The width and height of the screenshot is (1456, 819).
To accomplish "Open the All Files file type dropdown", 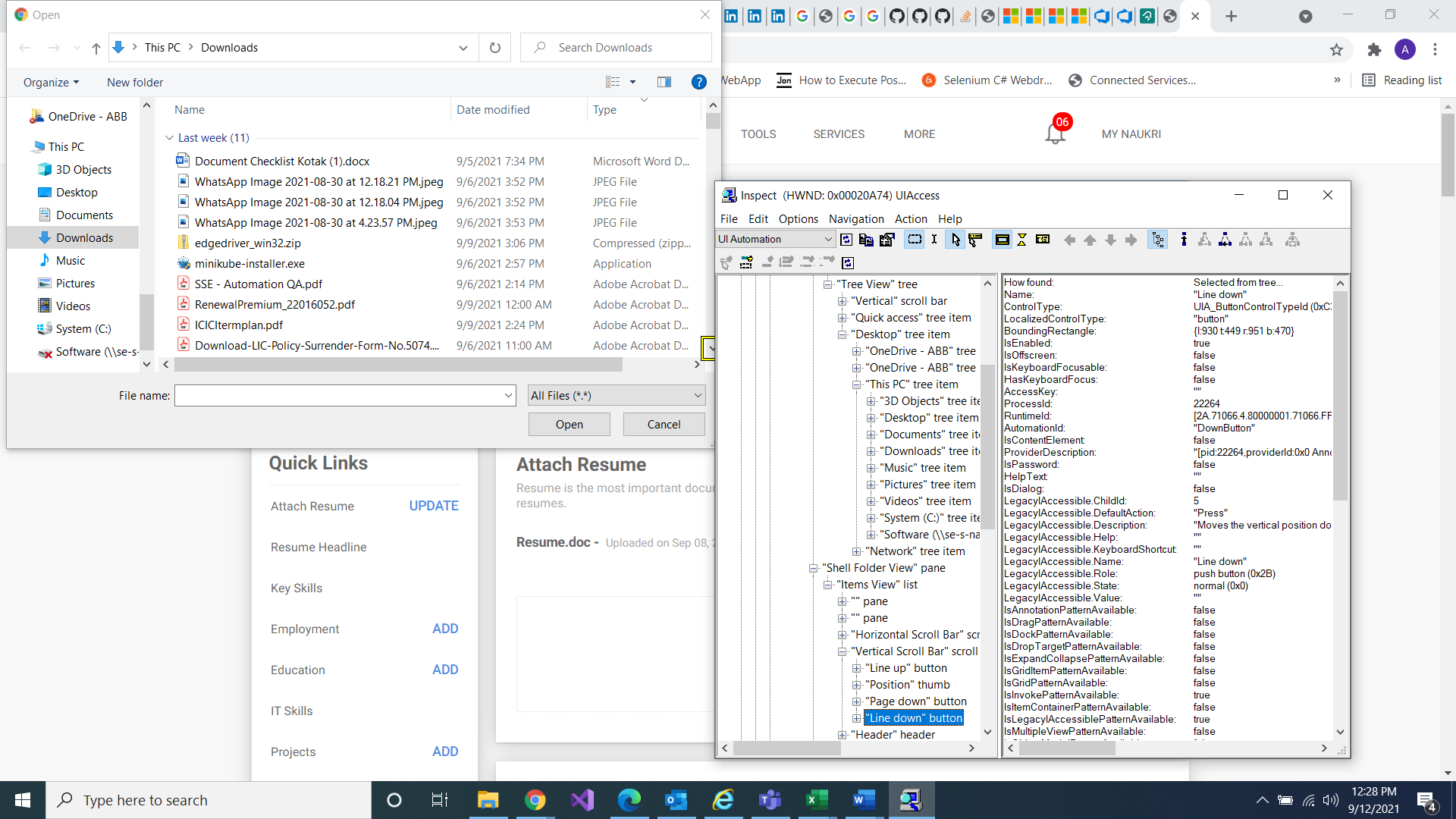I will point(696,395).
